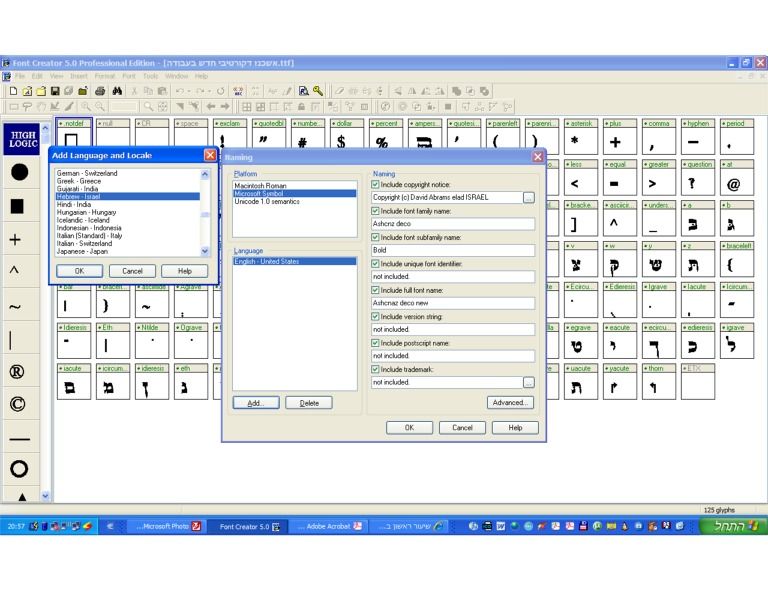Select the 'at' glyph cell

[737, 177]
